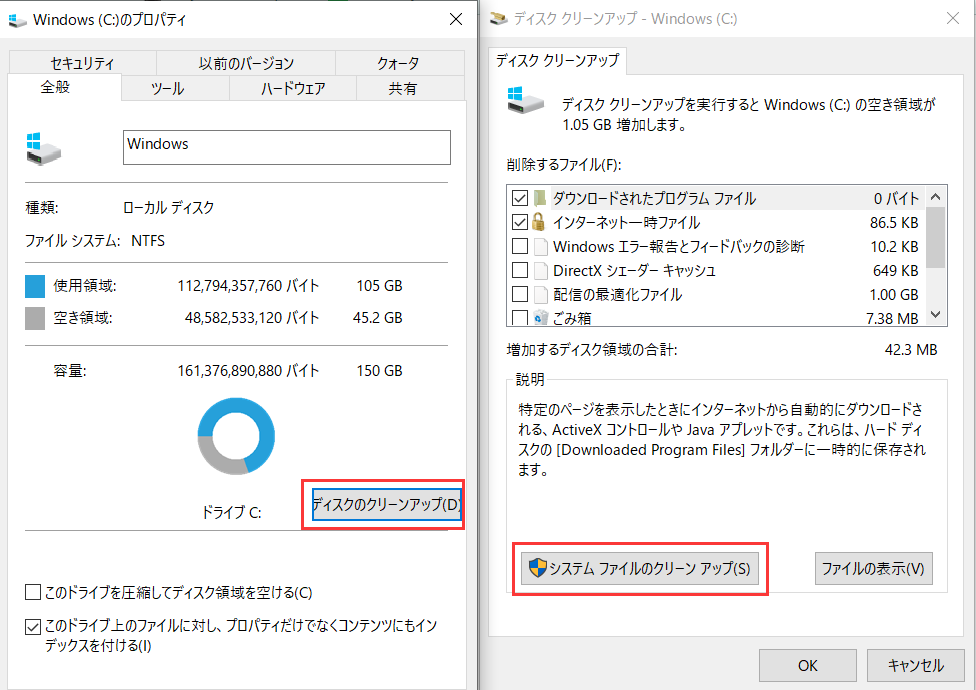Click the 649 KB size value
The height and width of the screenshot is (690, 976).
(x=896, y=271)
